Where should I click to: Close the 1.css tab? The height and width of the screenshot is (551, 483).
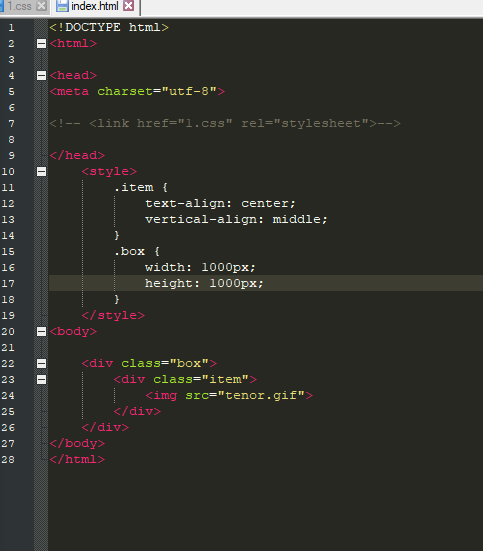click(x=41, y=6)
